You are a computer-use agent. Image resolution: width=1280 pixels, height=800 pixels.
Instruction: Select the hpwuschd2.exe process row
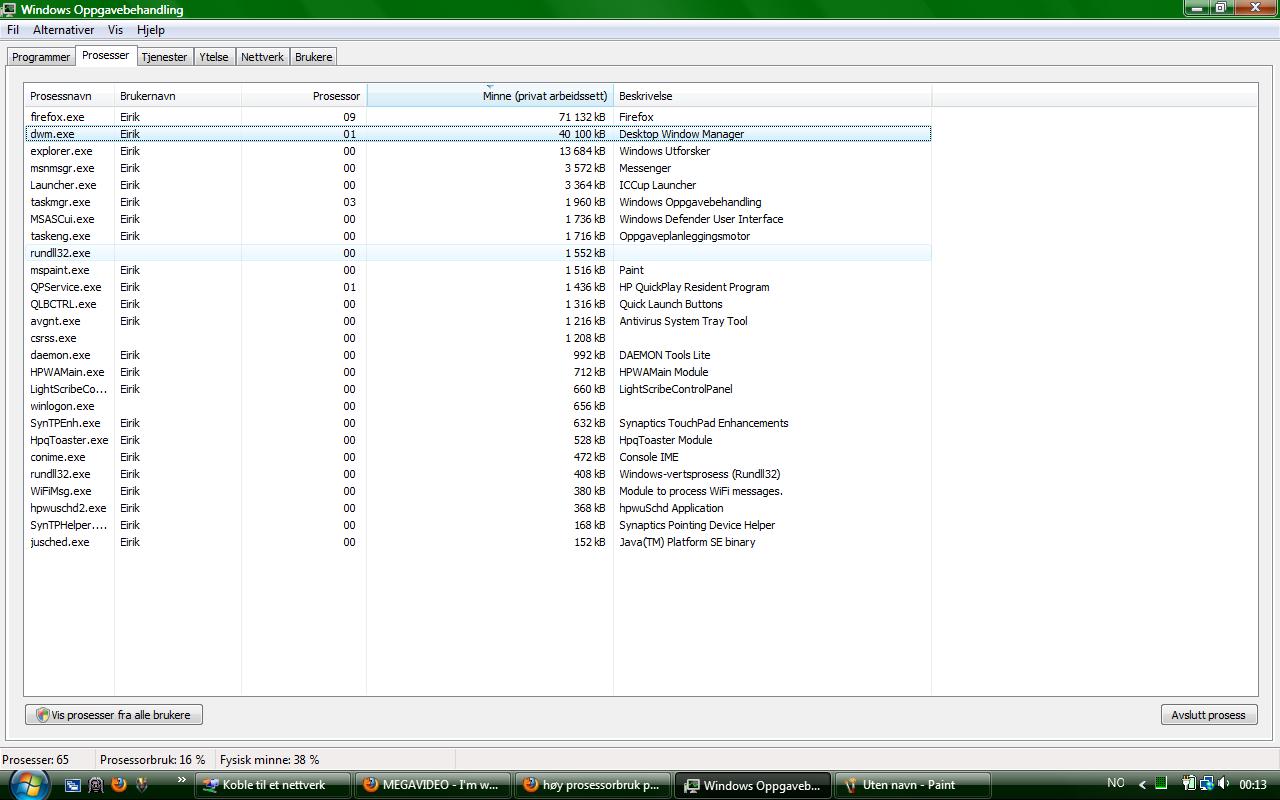pyautogui.click(x=478, y=508)
